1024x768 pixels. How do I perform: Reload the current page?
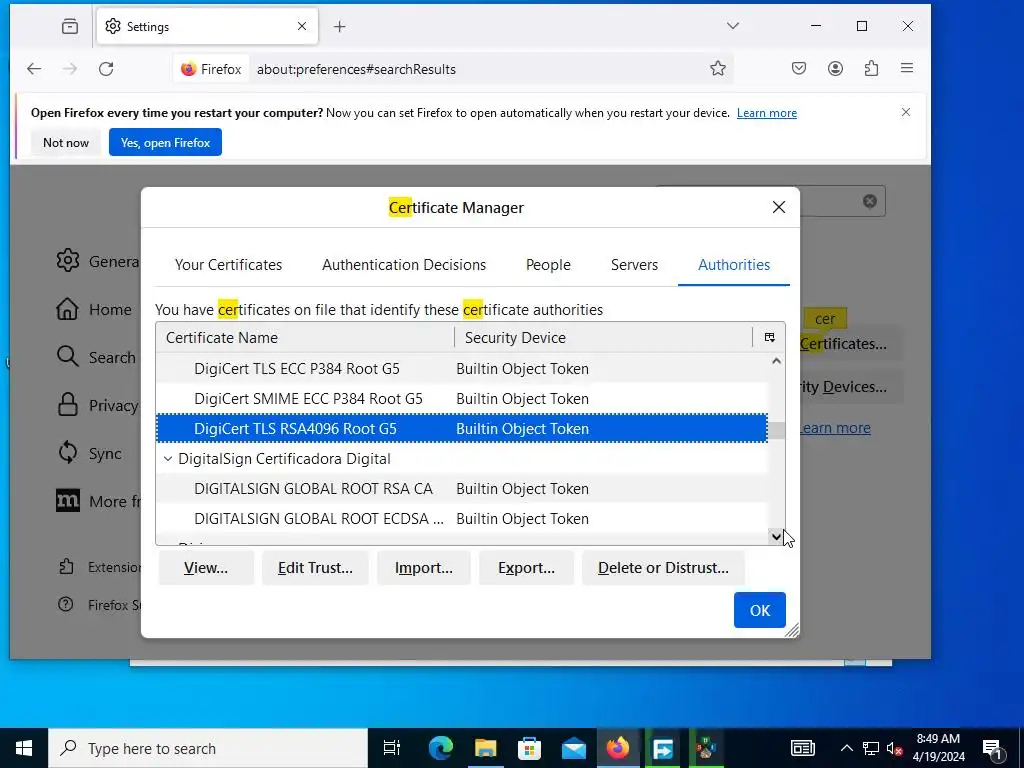106,69
